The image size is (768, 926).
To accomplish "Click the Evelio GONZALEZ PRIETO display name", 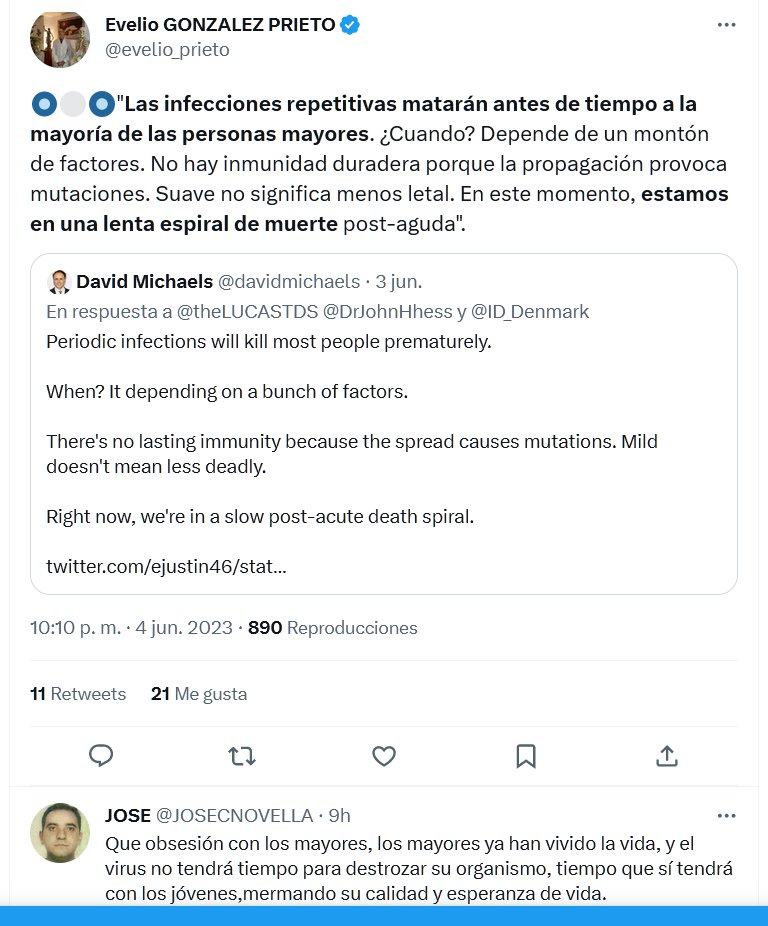I will coord(220,25).
